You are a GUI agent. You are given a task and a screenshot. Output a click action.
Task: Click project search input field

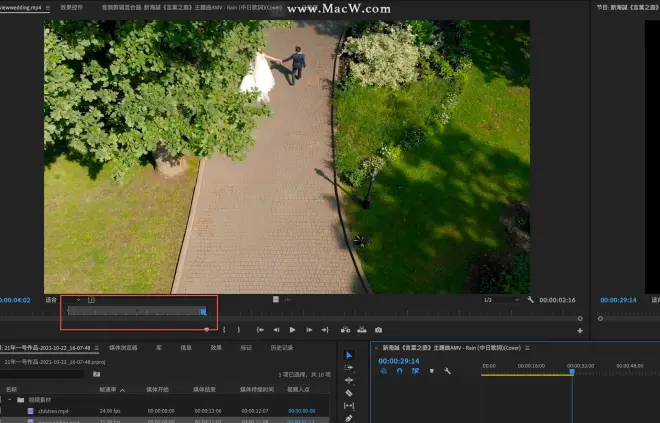[x=42, y=374]
